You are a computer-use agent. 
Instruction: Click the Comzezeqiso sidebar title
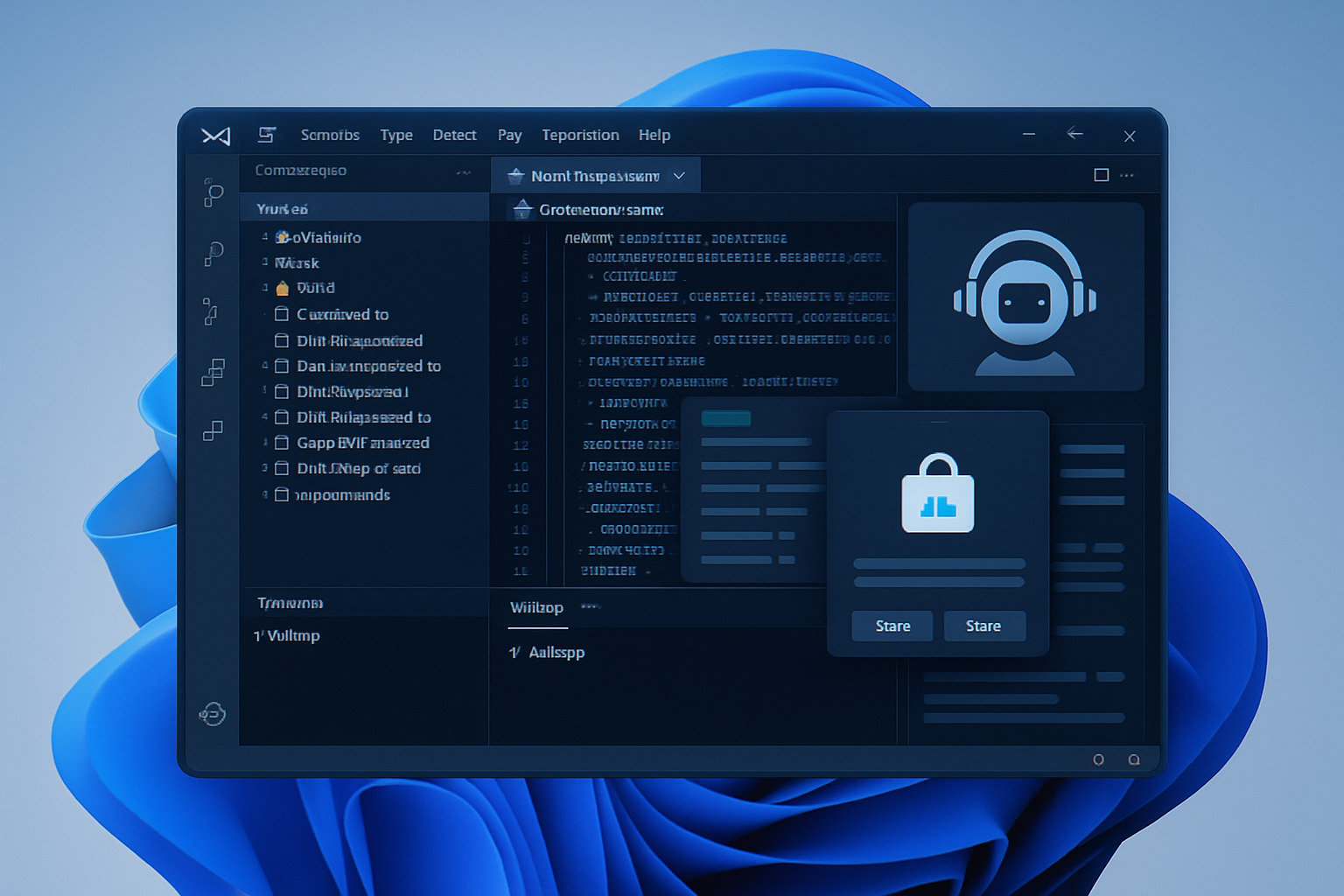tap(301, 171)
